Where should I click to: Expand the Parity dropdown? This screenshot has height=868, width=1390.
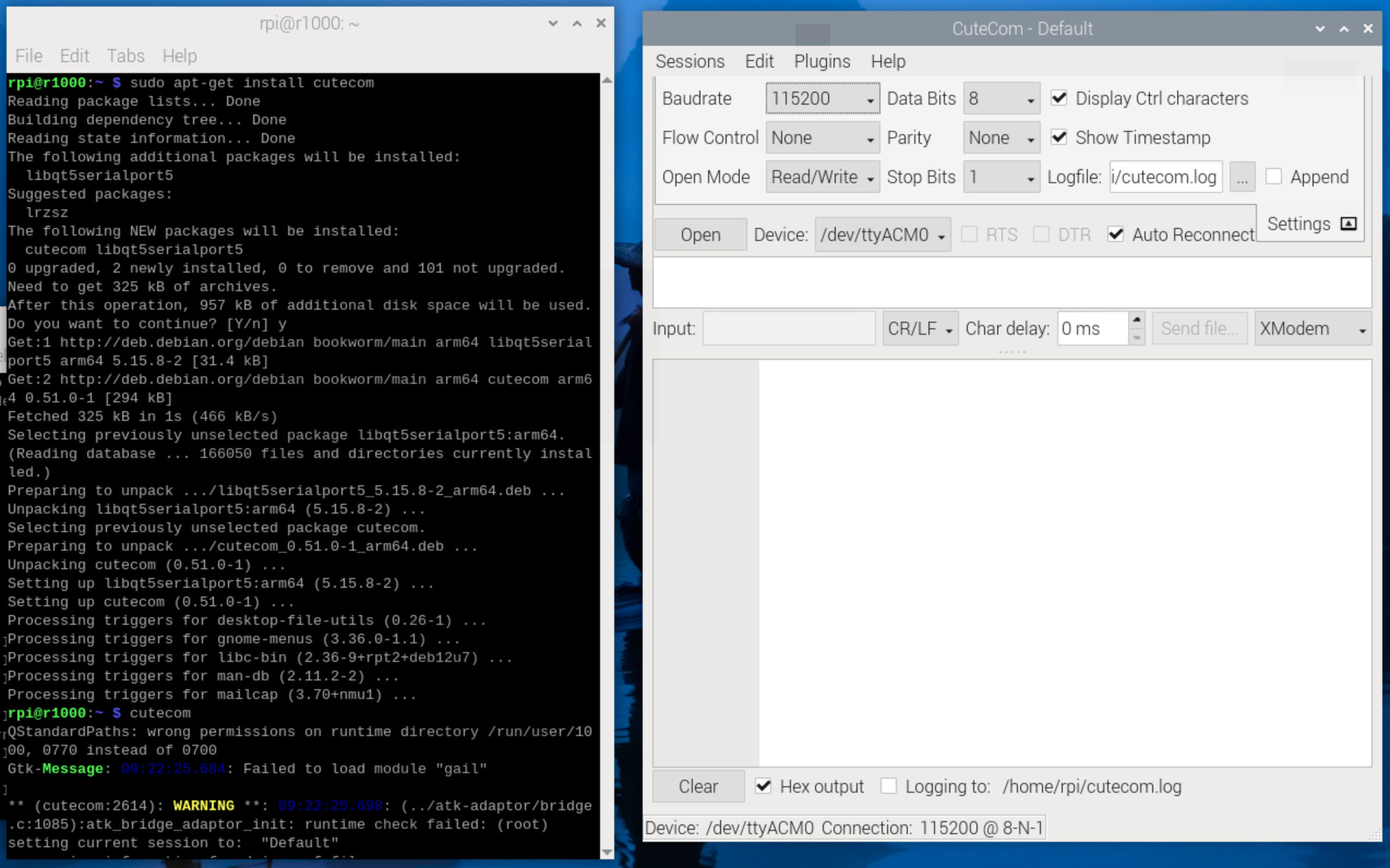pos(1001,137)
